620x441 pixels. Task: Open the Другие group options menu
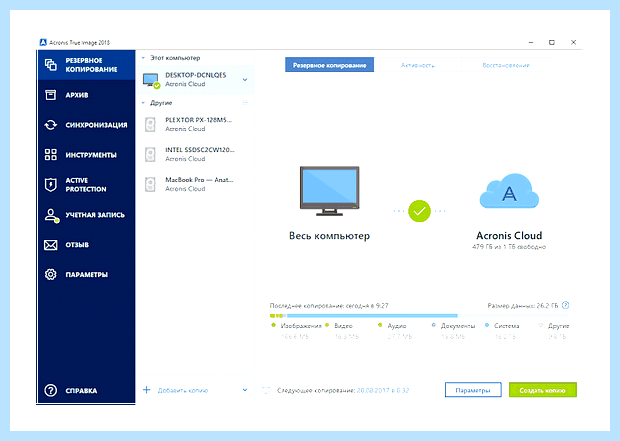245,103
